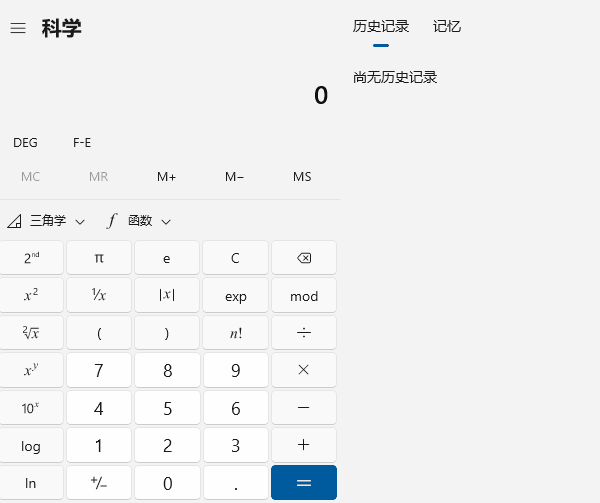Click digit 9
600x503 pixels.
(x=235, y=370)
